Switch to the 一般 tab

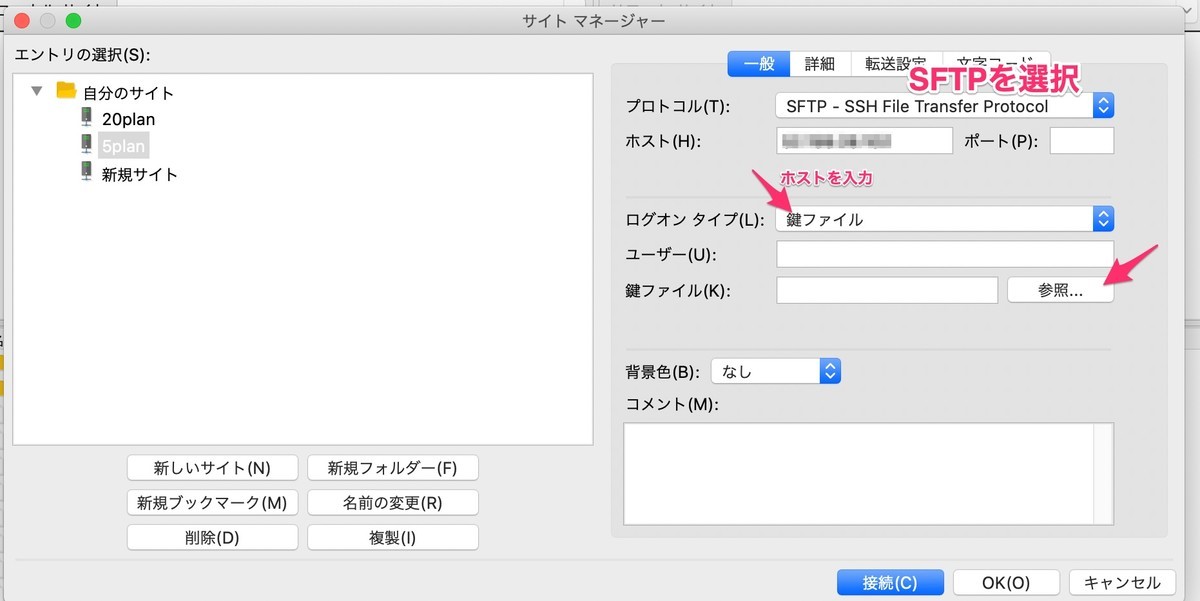coord(759,63)
